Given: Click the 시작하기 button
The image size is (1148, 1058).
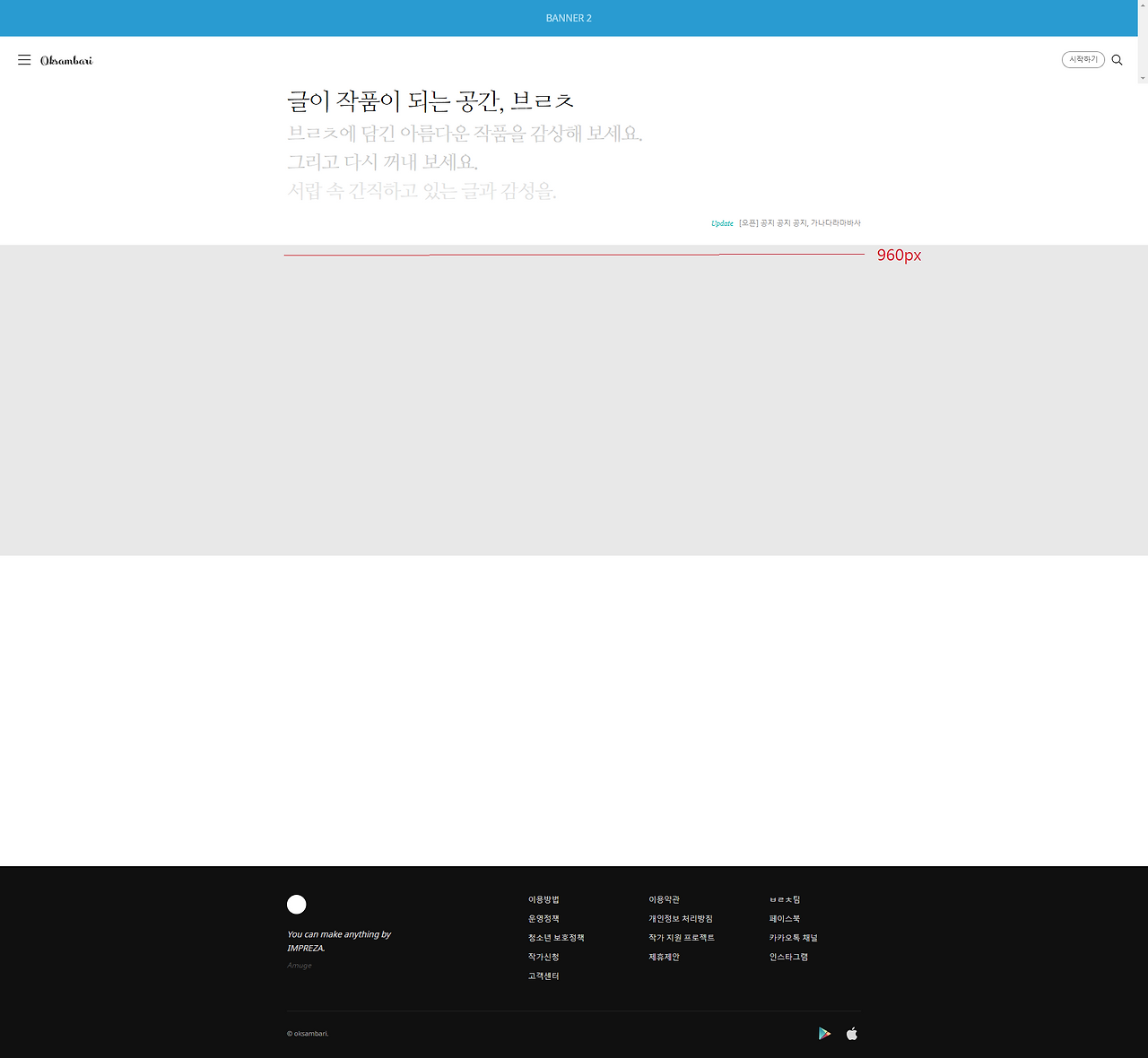Looking at the screenshot, I should pyautogui.click(x=1083, y=59).
